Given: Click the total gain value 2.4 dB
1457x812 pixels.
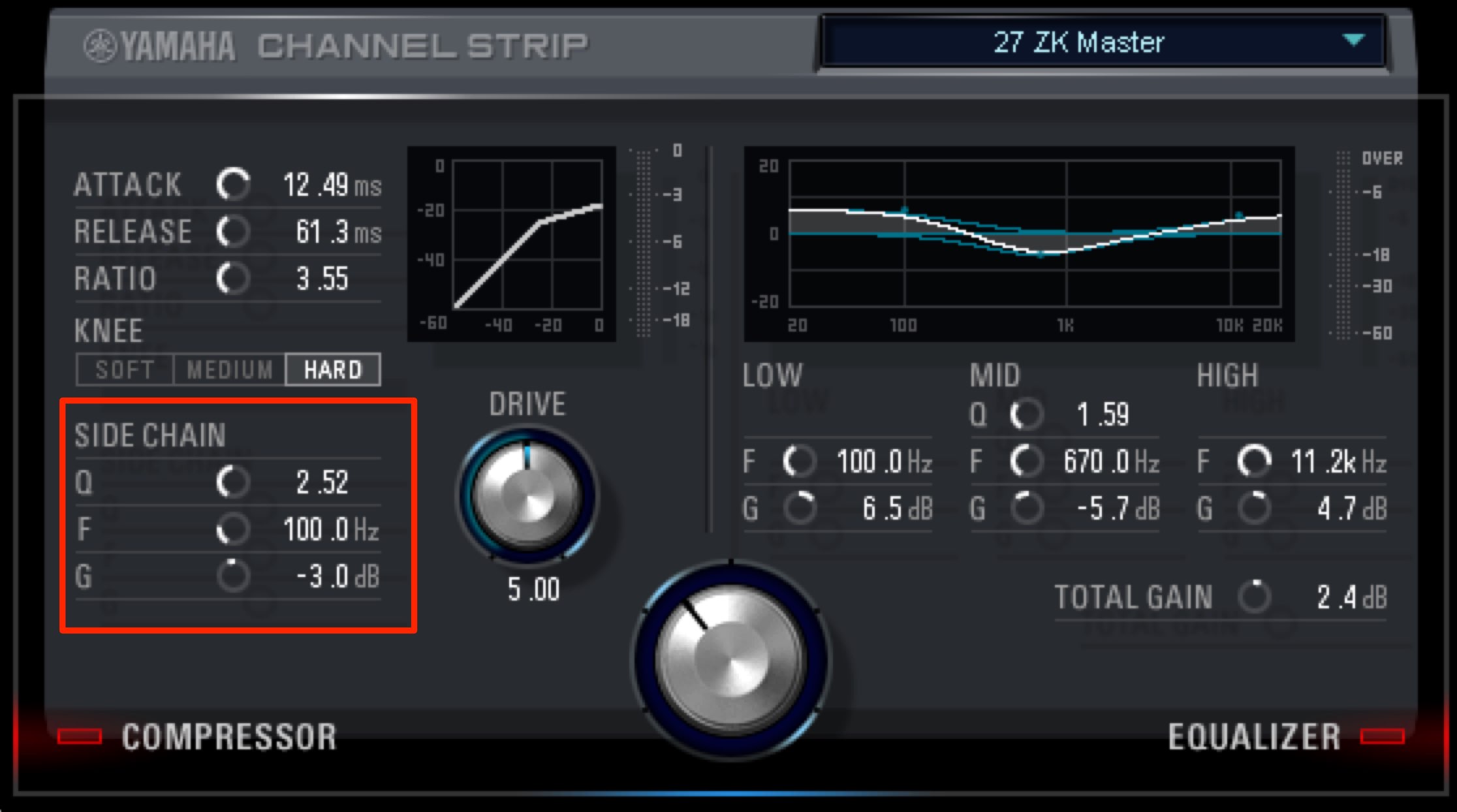Looking at the screenshot, I should [1352, 597].
